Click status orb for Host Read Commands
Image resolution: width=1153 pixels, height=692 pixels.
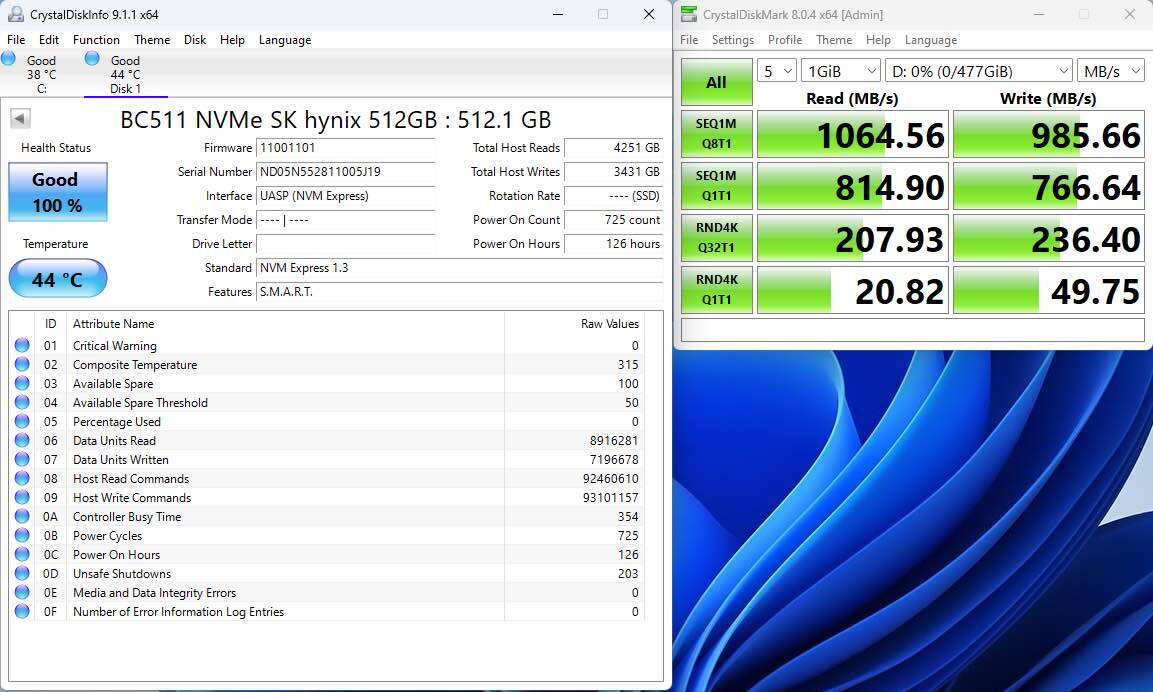[22, 478]
